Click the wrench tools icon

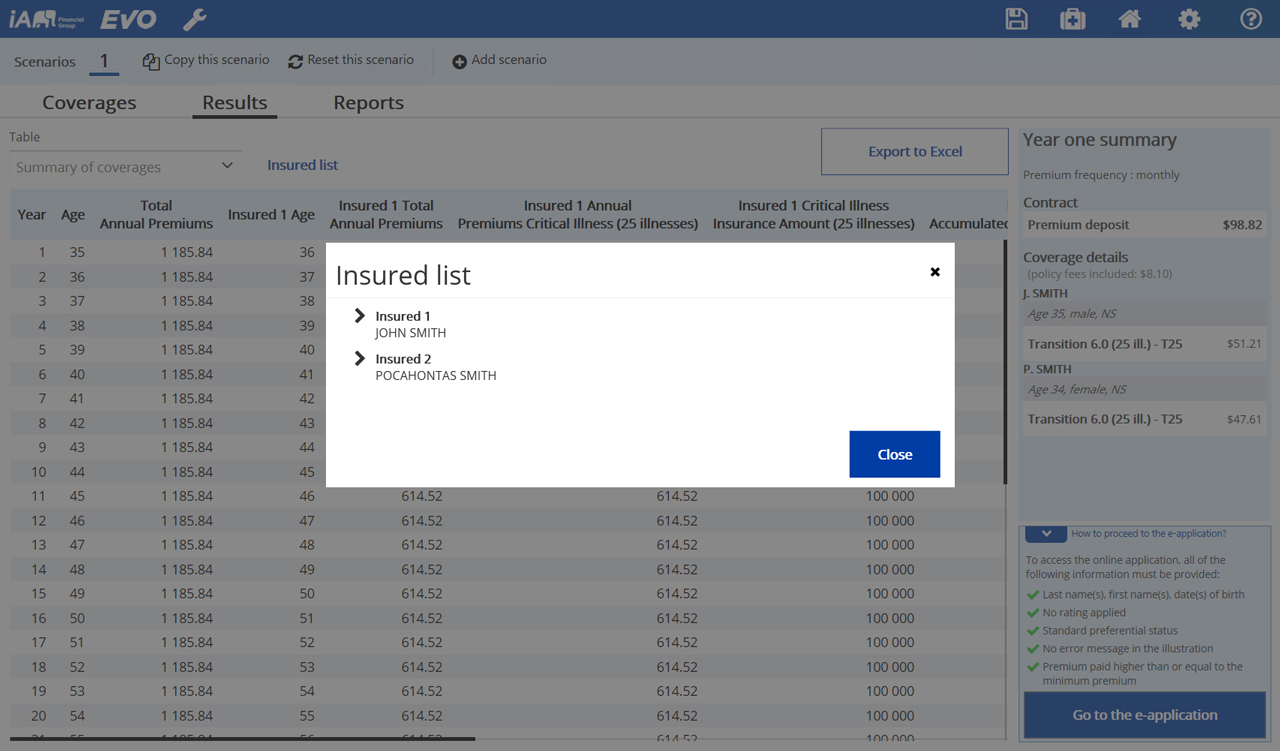click(x=194, y=19)
